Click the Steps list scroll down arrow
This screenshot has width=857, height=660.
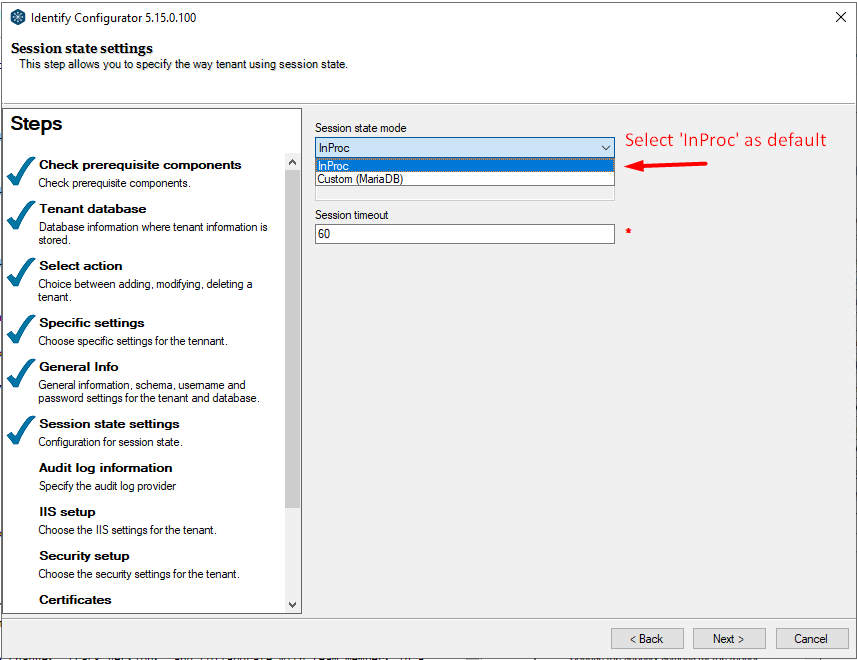click(292, 604)
